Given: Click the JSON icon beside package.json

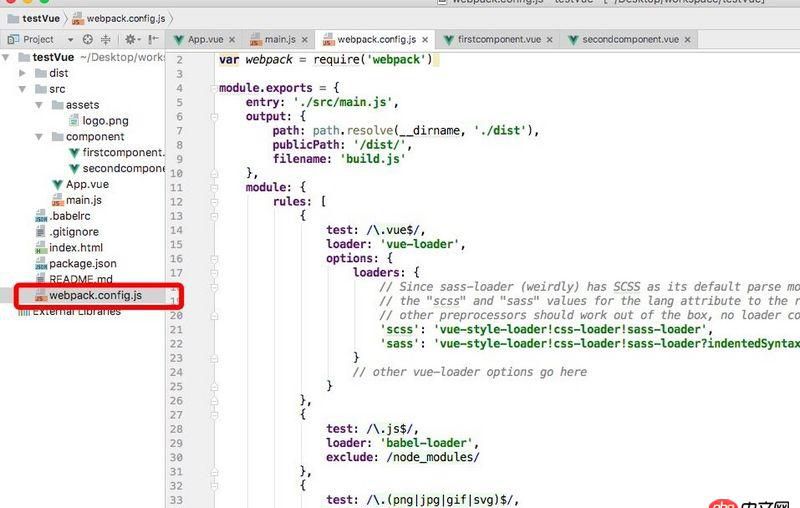Looking at the screenshot, I should tap(41, 264).
